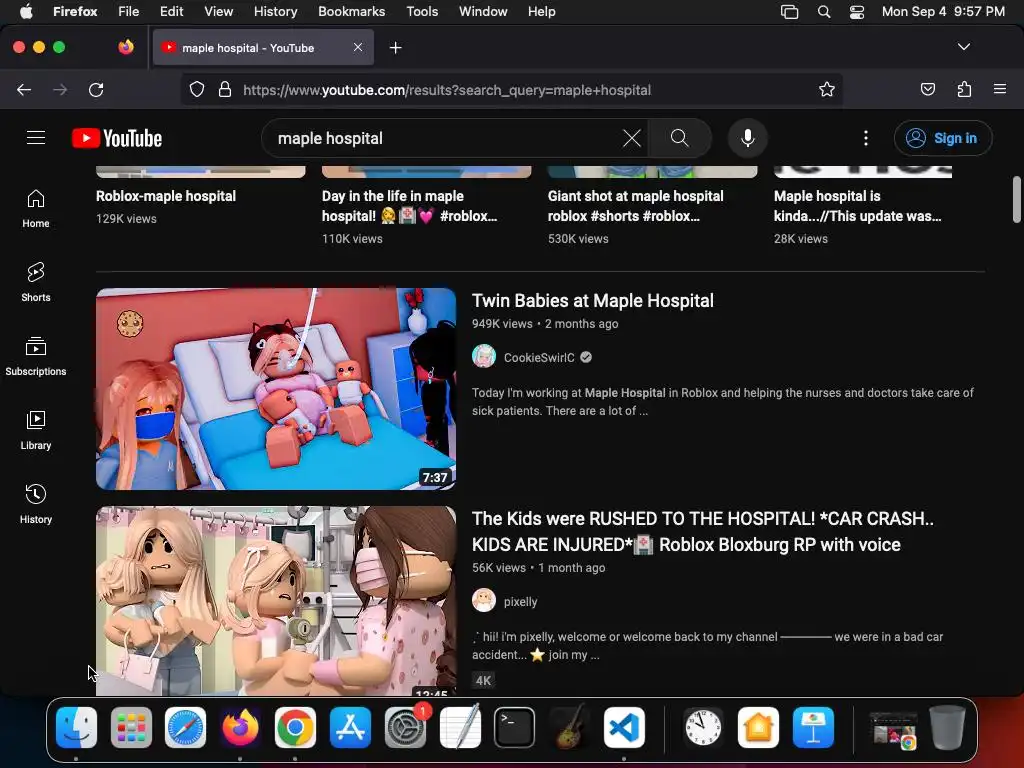Click the magnifier search button

(x=680, y=138)
